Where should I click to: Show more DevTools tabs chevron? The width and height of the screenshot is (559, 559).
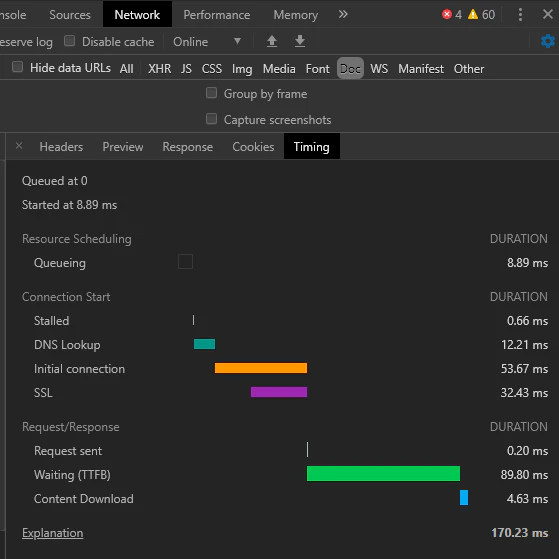coord(343,14)
